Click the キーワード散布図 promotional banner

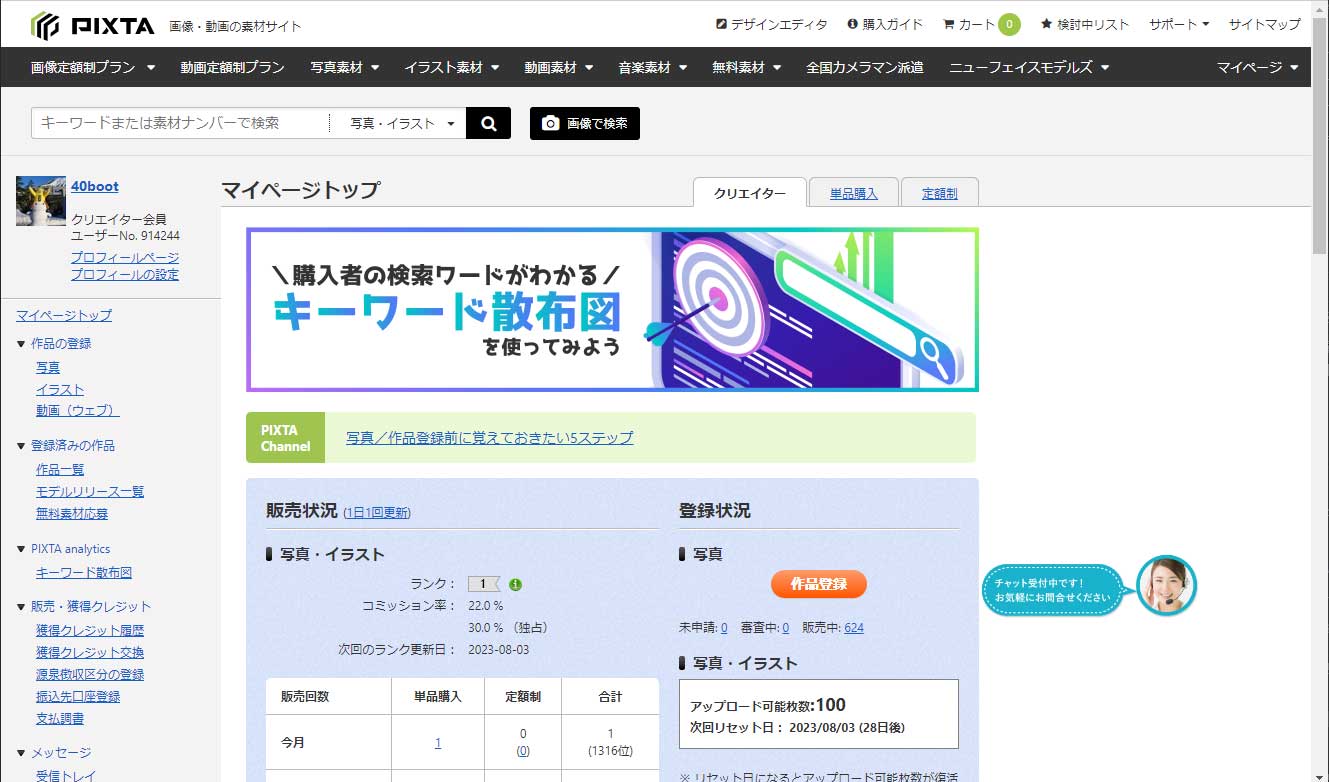[612, 309]
